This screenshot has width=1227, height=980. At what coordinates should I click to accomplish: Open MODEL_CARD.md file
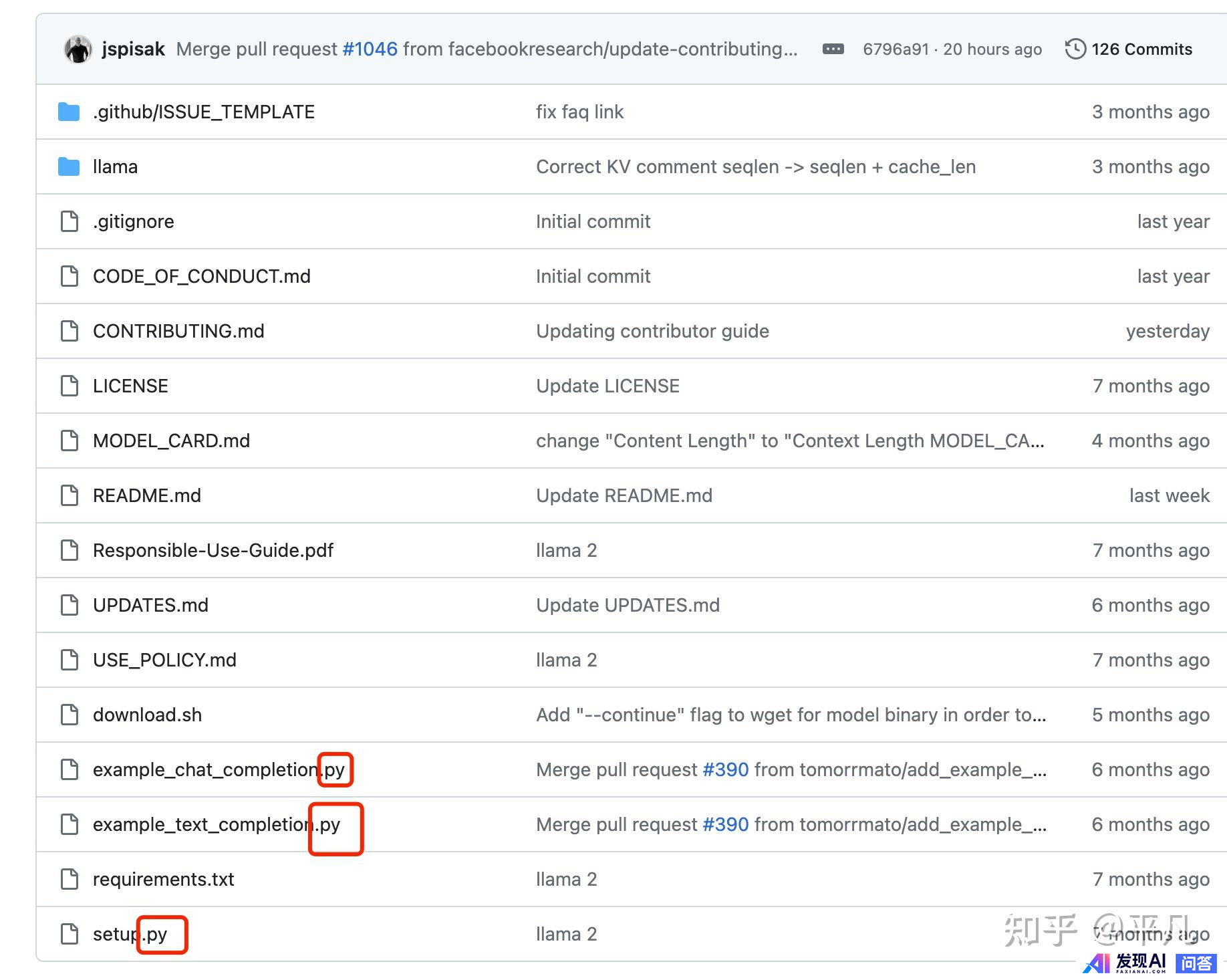171,441
